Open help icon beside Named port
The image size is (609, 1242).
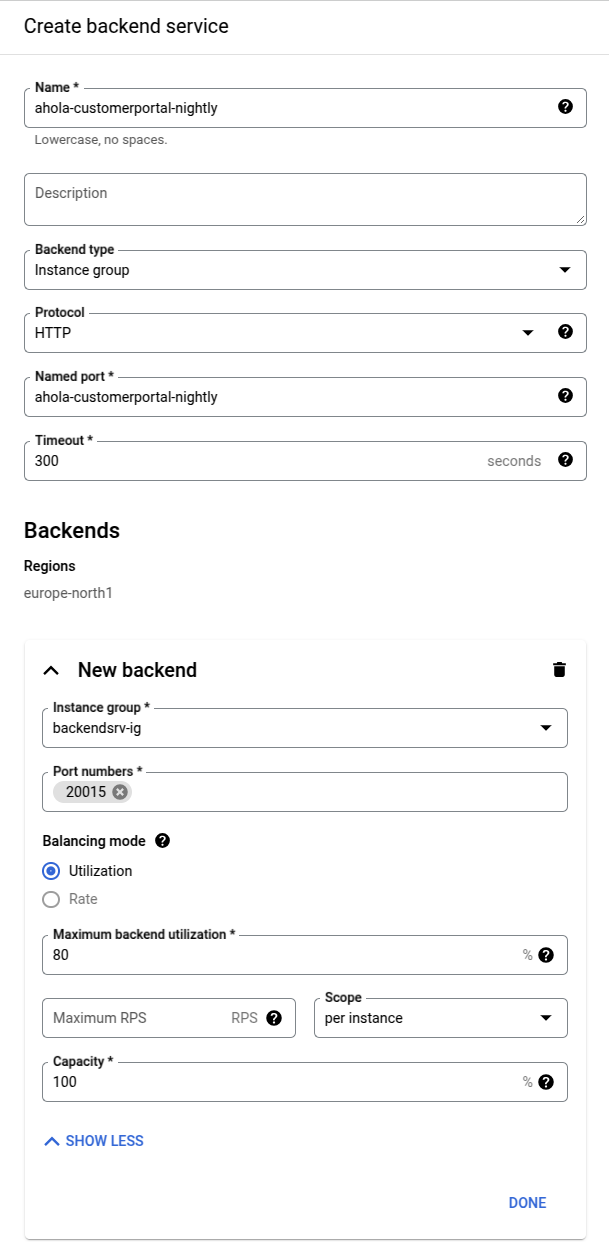(x=565, y=396)
